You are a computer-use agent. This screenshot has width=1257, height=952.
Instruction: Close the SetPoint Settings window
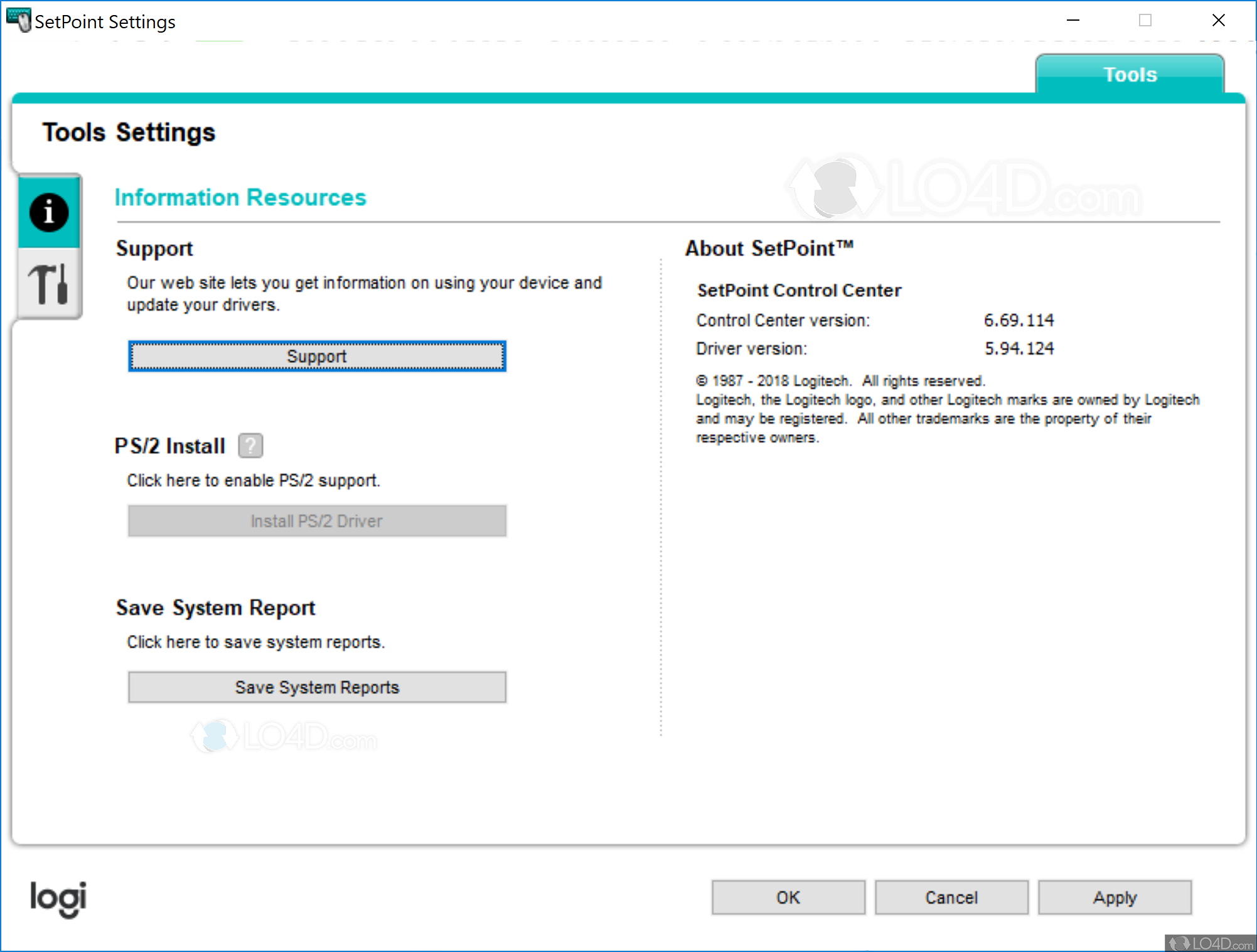pos(1219,20)
